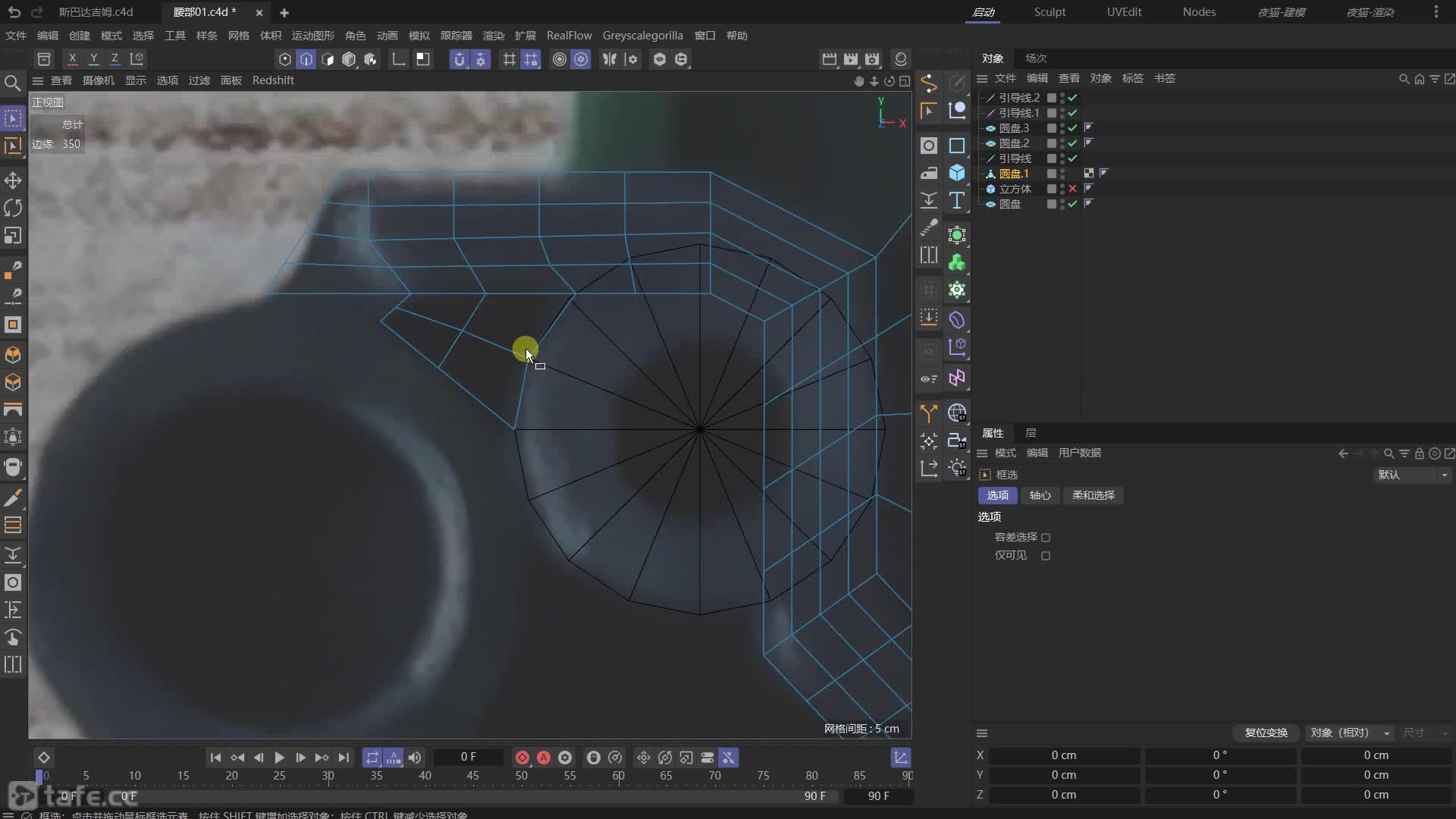Click the 选项 attribute tab

click(x=997, y=495)
